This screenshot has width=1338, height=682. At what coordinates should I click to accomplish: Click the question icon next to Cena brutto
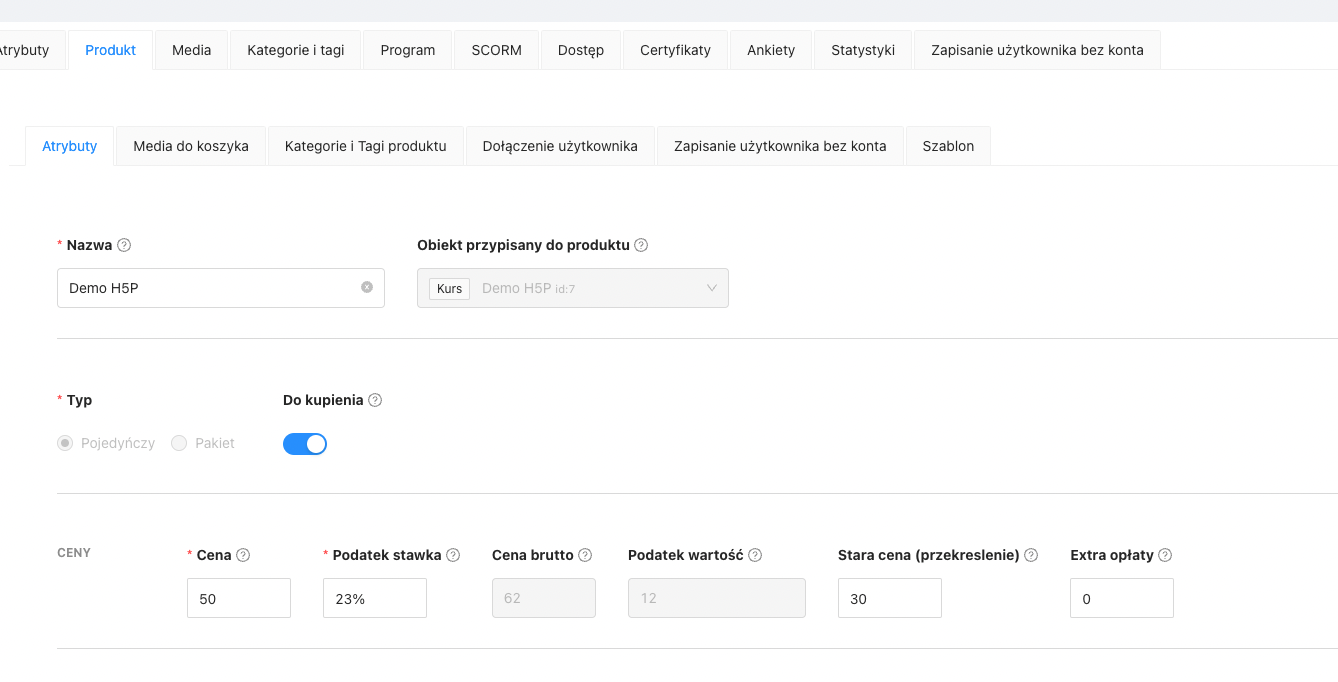(584, 554)
